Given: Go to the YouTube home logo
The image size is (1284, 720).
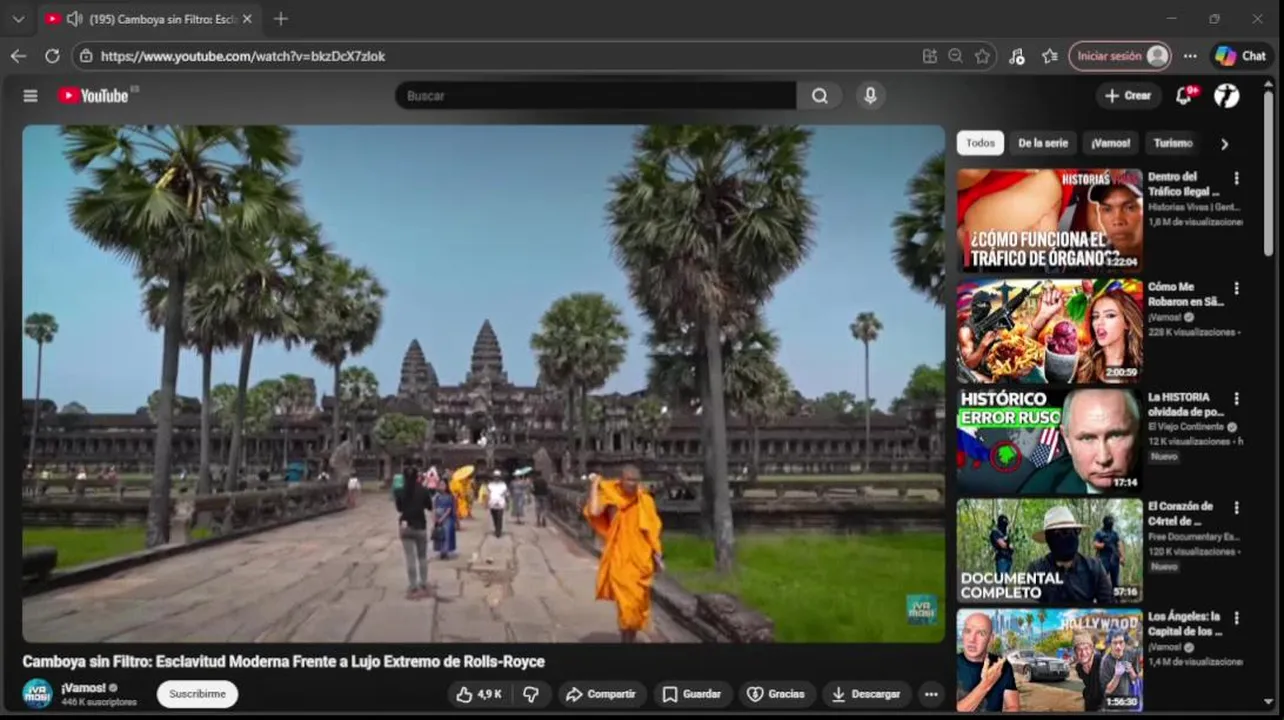Looking at the screenshot, I should coord(94,96).
